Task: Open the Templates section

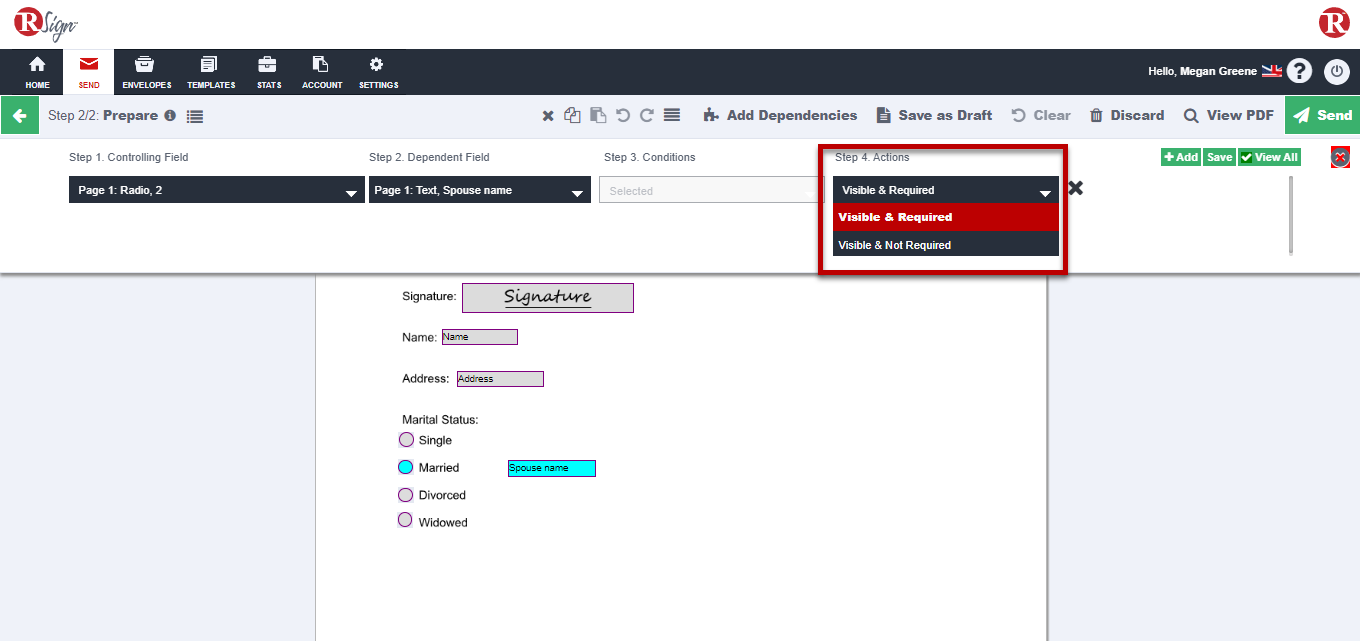Action: [x=210, y=72]
